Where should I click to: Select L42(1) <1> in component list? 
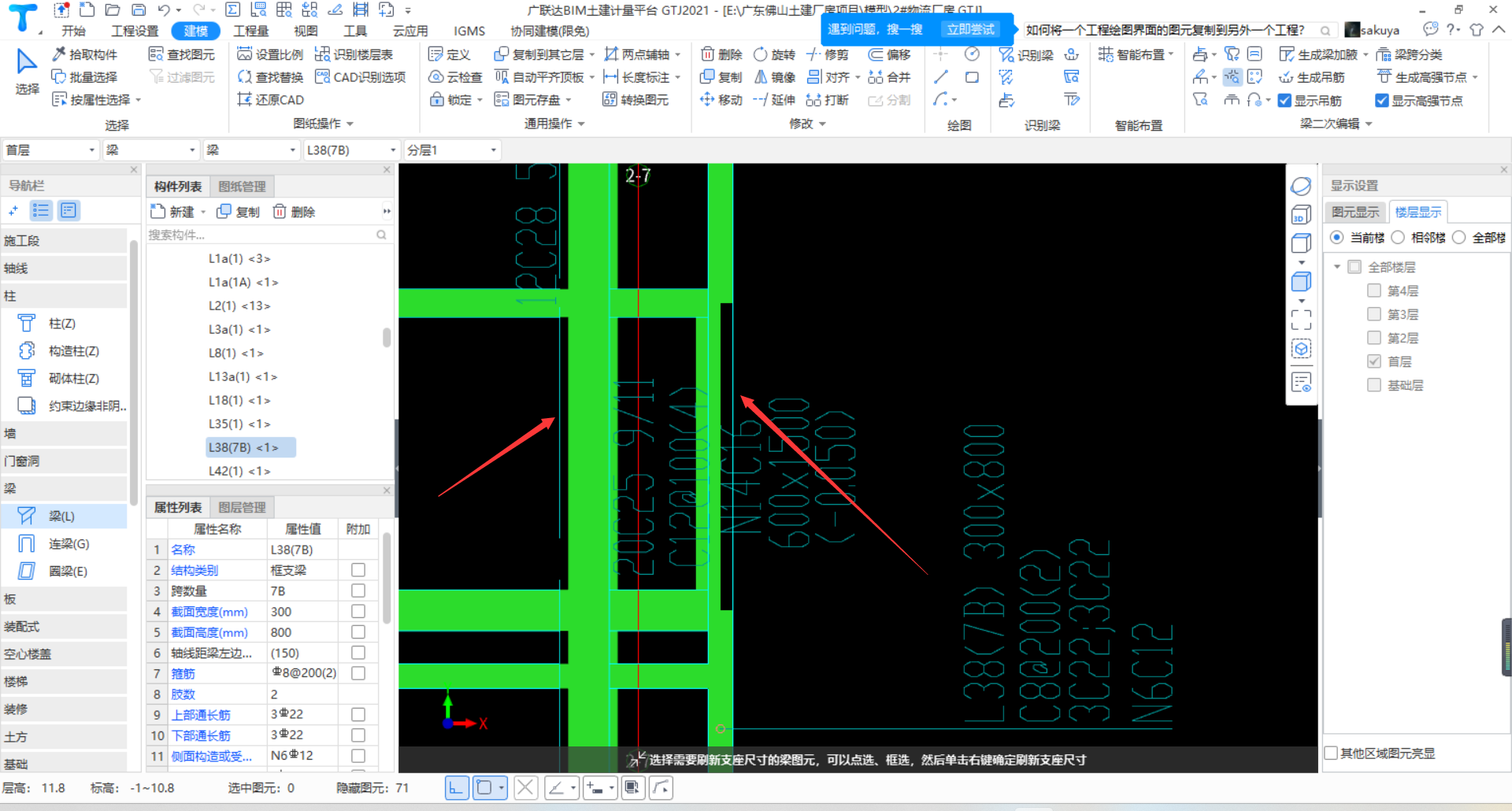[x=239, y=471]
